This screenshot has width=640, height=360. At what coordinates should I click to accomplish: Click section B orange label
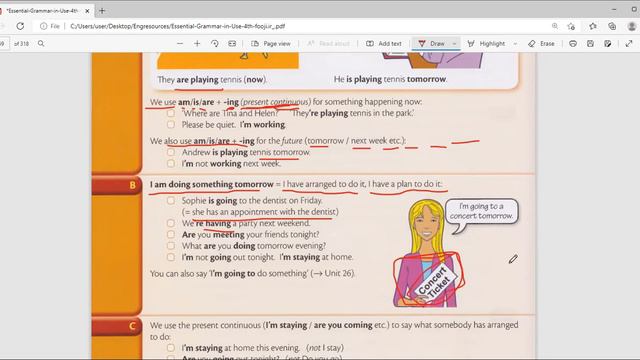(117, 185)
